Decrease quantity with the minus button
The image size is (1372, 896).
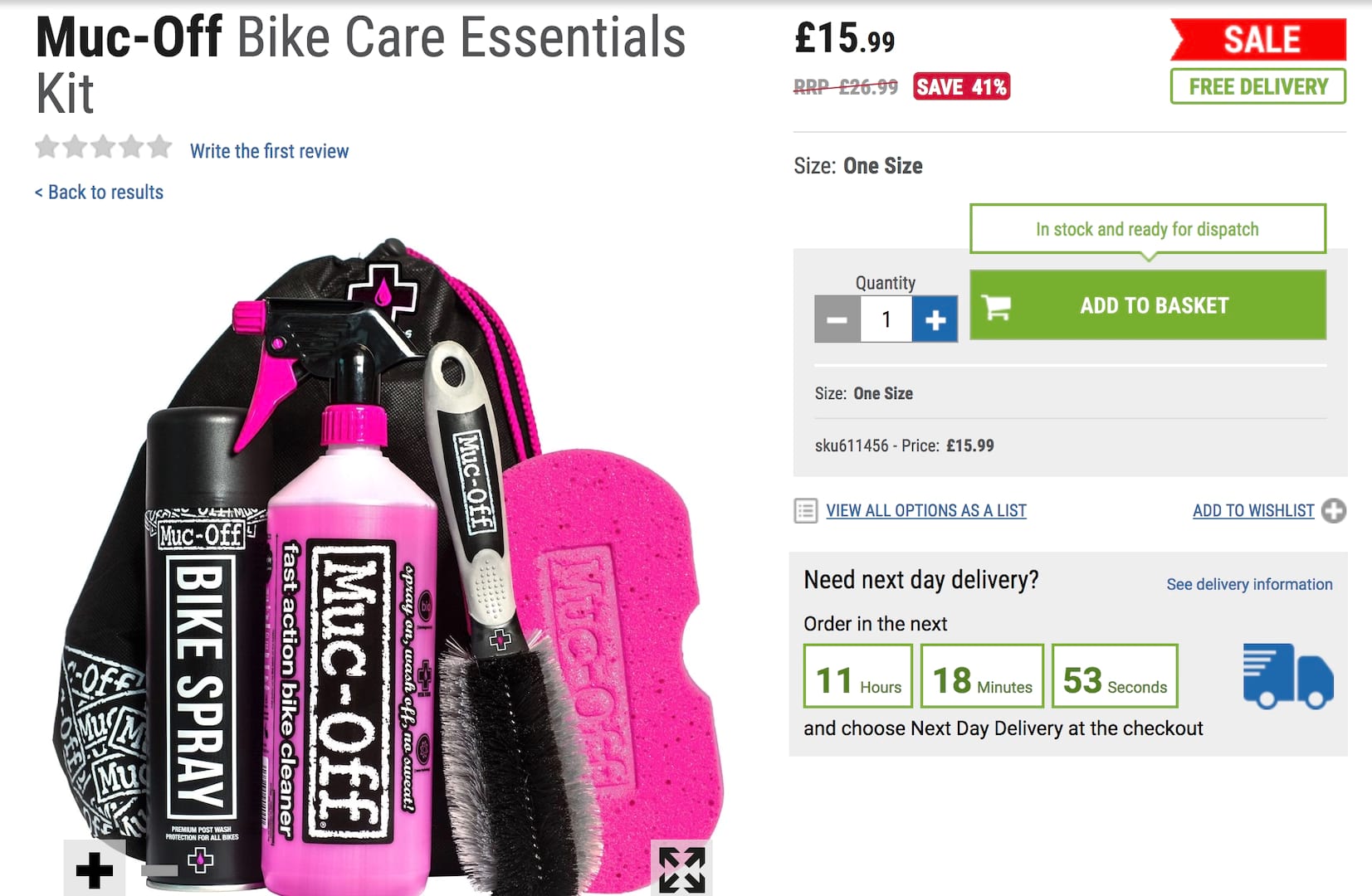pyautogui.click(x=837, y=319)
